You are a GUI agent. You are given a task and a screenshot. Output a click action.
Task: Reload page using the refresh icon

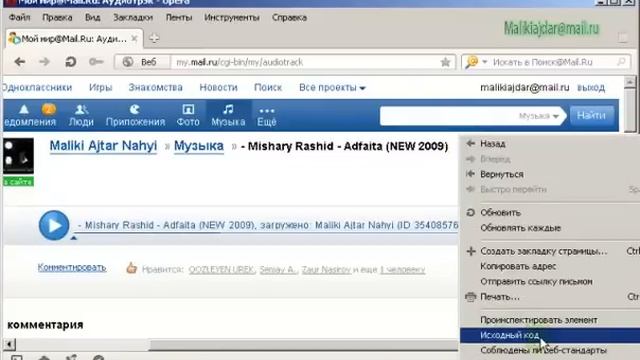pos(71,62)
